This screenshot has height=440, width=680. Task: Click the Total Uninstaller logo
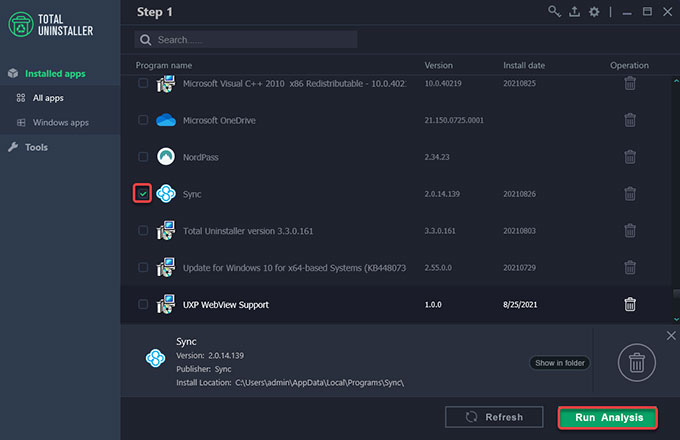point(51,25)
